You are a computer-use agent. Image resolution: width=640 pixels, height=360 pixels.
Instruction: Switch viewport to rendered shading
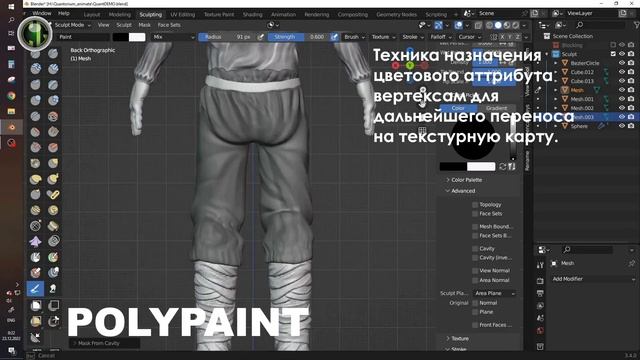[x=516, y=25]
